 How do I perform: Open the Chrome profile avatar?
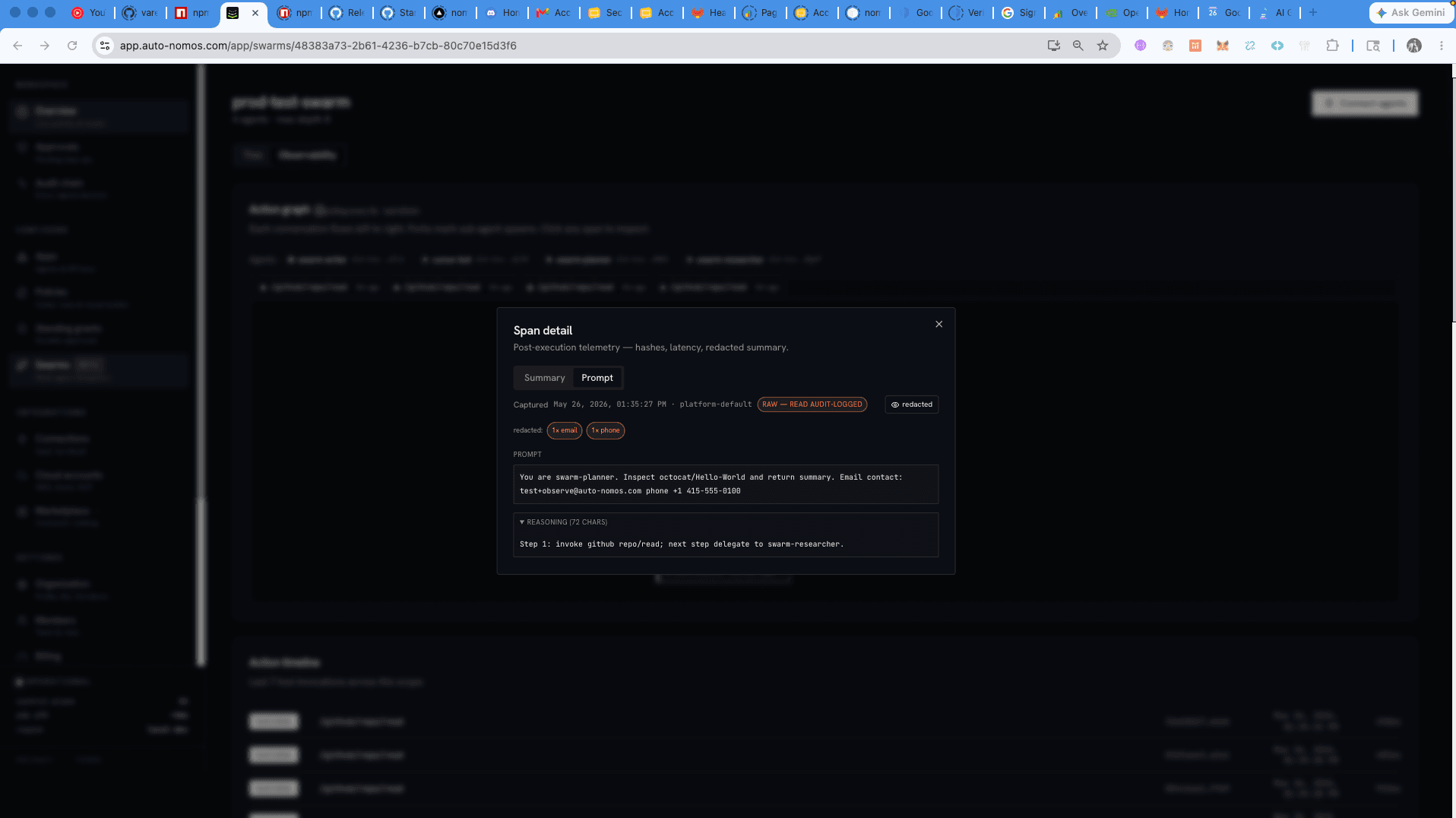(x=1413, y=46)
